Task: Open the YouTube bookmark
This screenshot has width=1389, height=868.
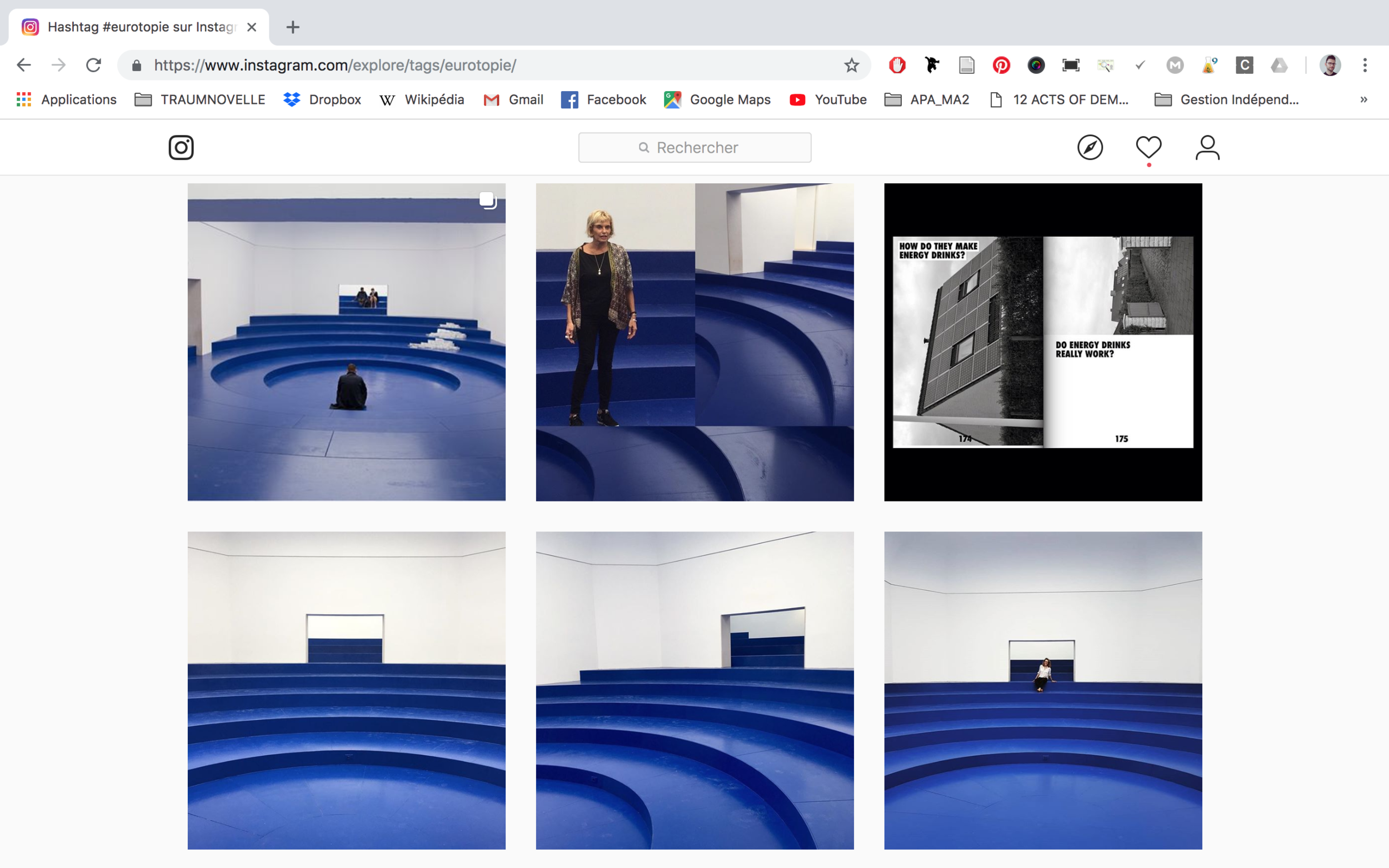Action: [x=828, y=100]
